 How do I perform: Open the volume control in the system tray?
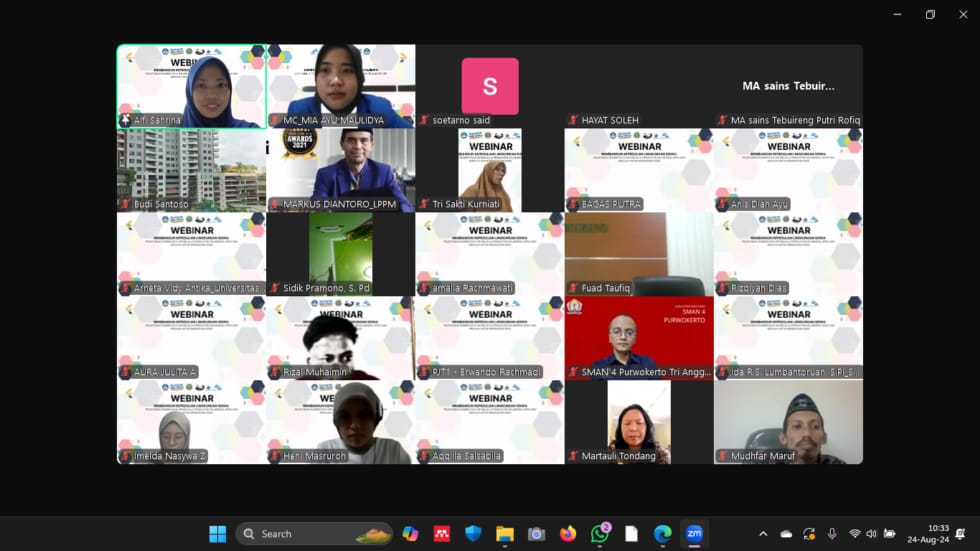tap(871, 534)
